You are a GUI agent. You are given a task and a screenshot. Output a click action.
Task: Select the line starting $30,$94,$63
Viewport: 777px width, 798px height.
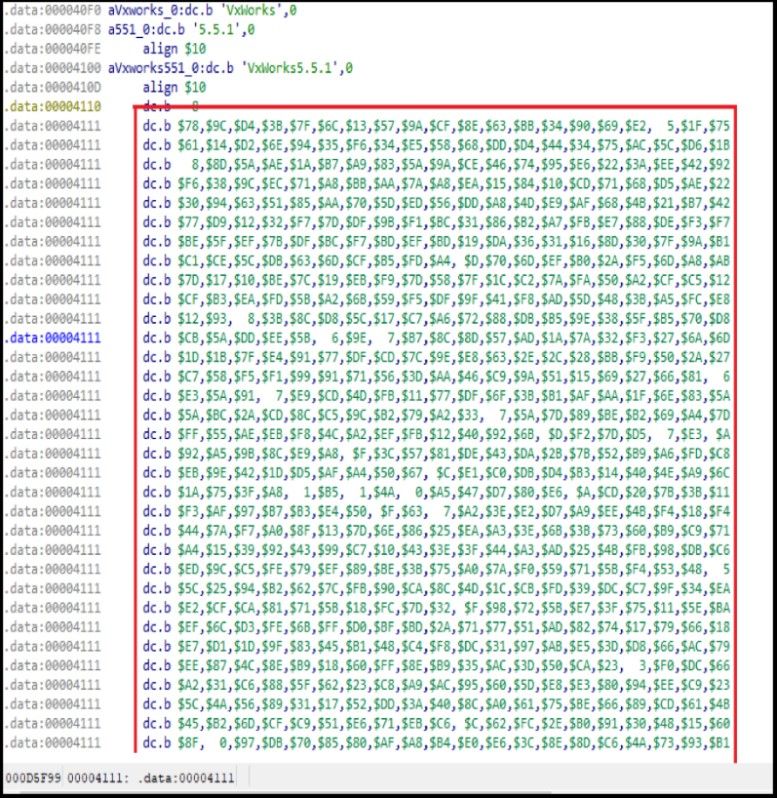(x=436, y=203)
